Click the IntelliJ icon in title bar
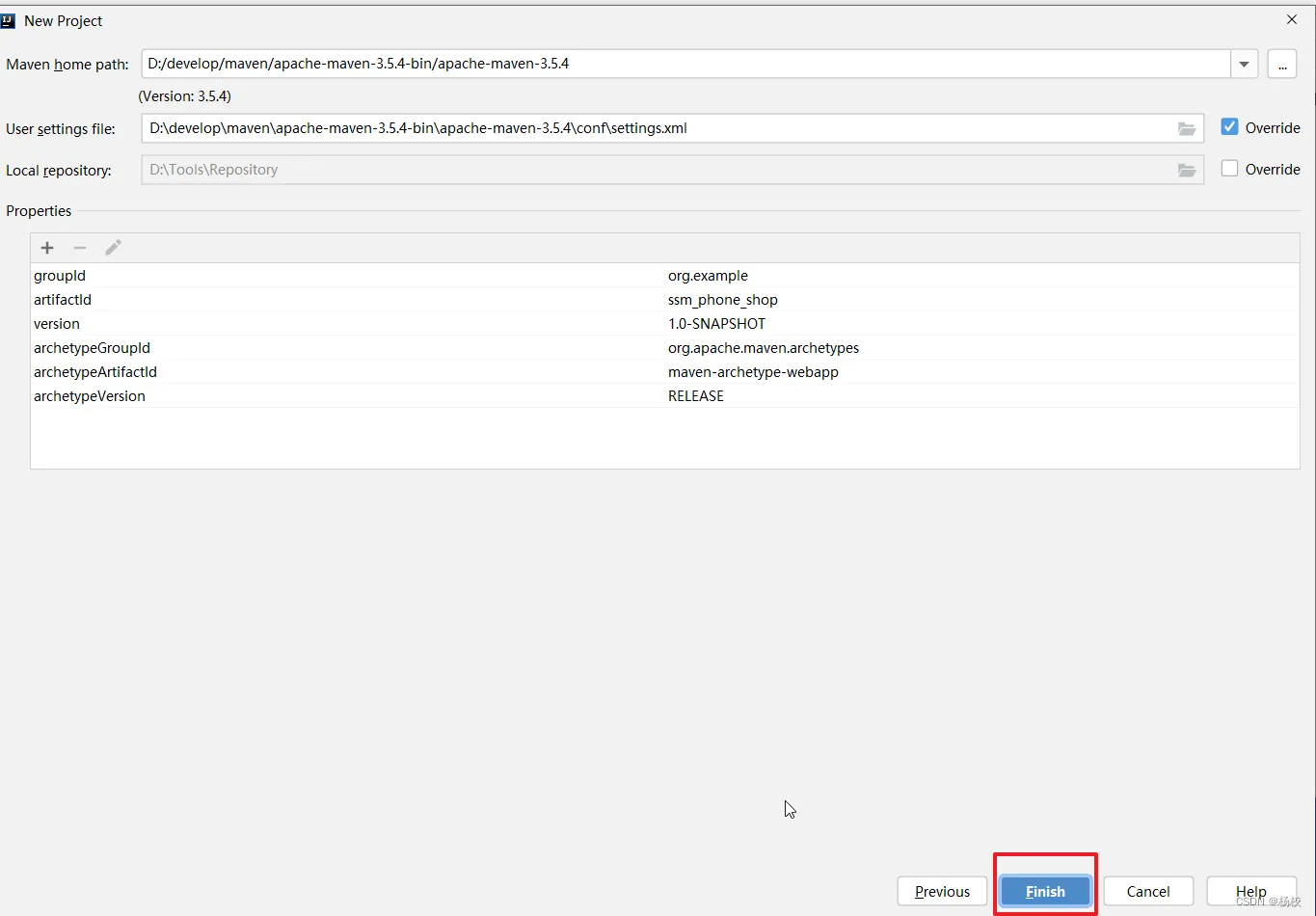 coord(9,20)
